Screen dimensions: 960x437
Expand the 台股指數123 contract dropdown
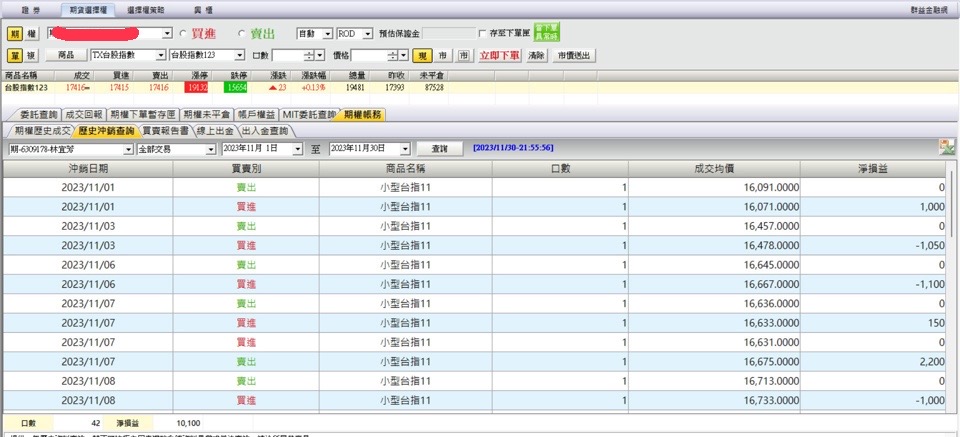240,55
